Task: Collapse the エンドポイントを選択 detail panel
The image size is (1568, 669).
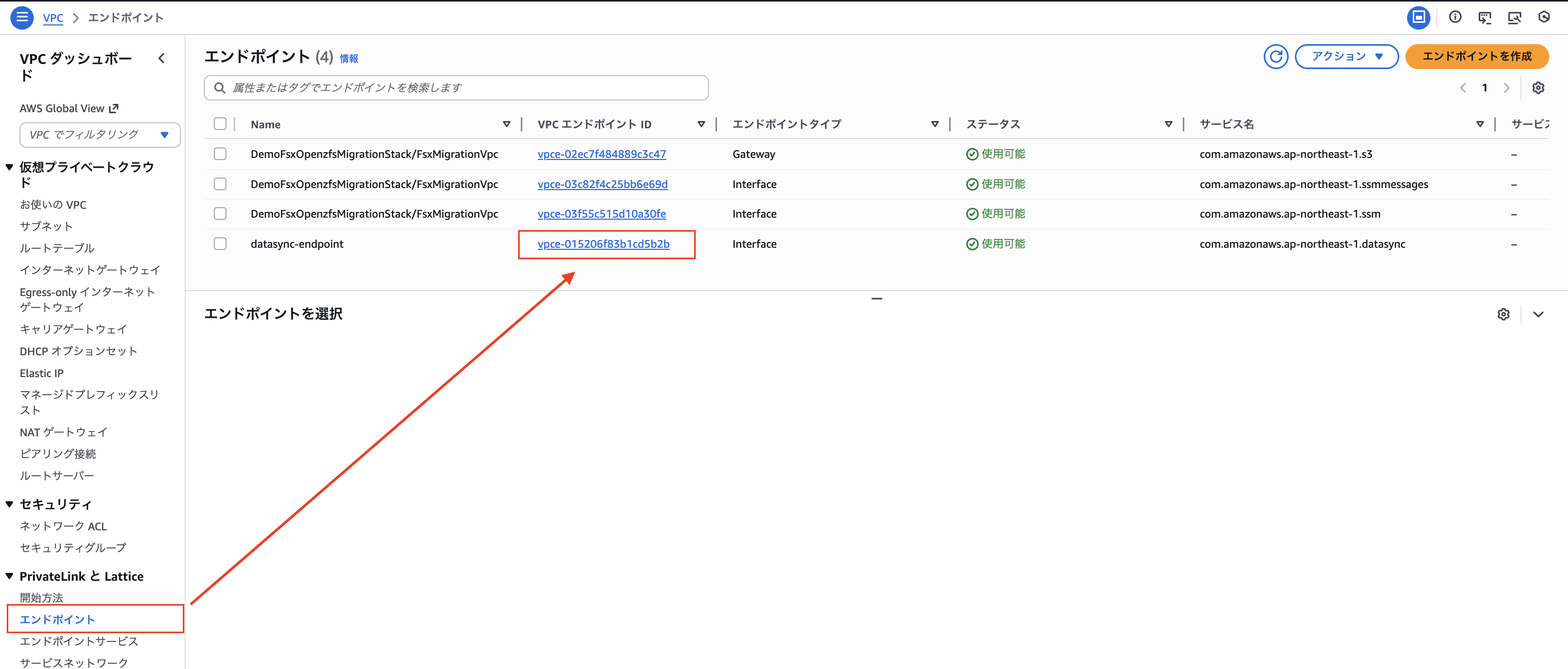Action: pos(1539,314)
